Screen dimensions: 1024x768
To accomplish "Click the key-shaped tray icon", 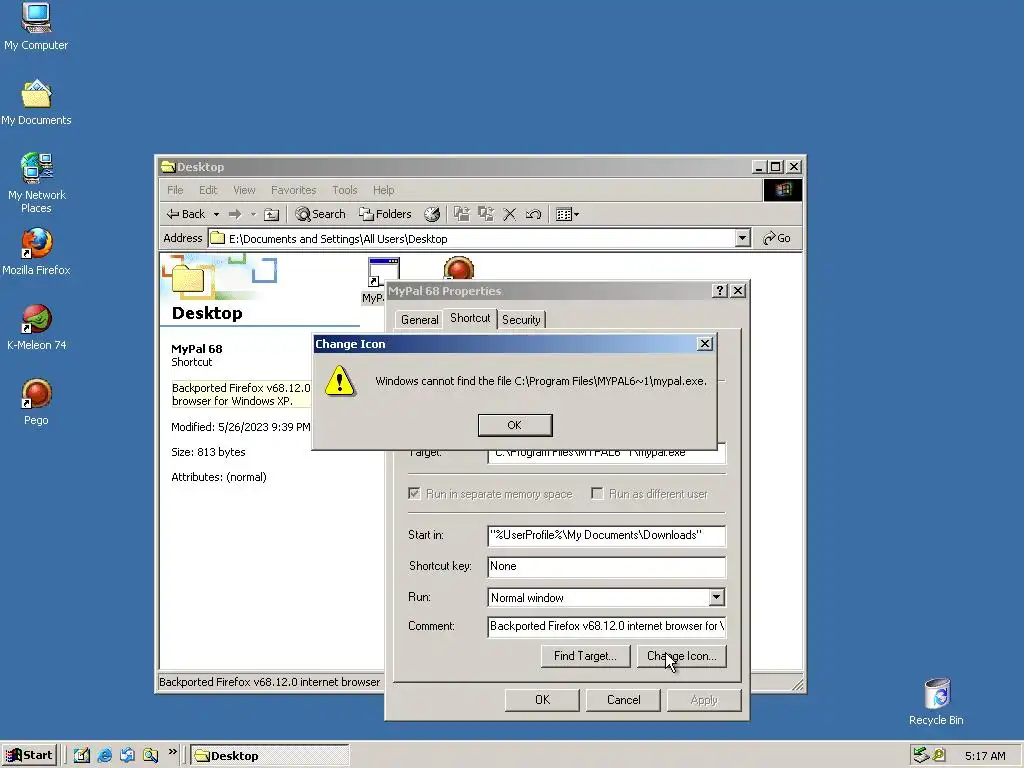I will (939, 755).
